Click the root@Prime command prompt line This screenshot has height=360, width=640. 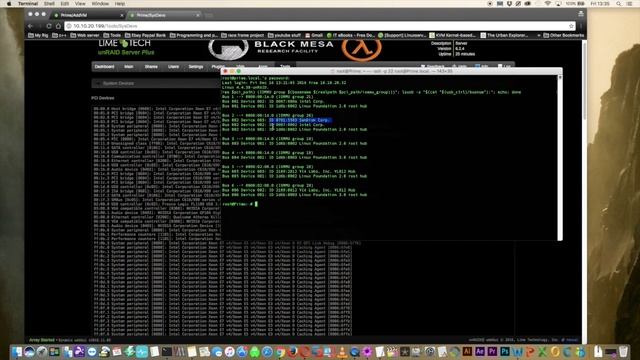point(240,204)
